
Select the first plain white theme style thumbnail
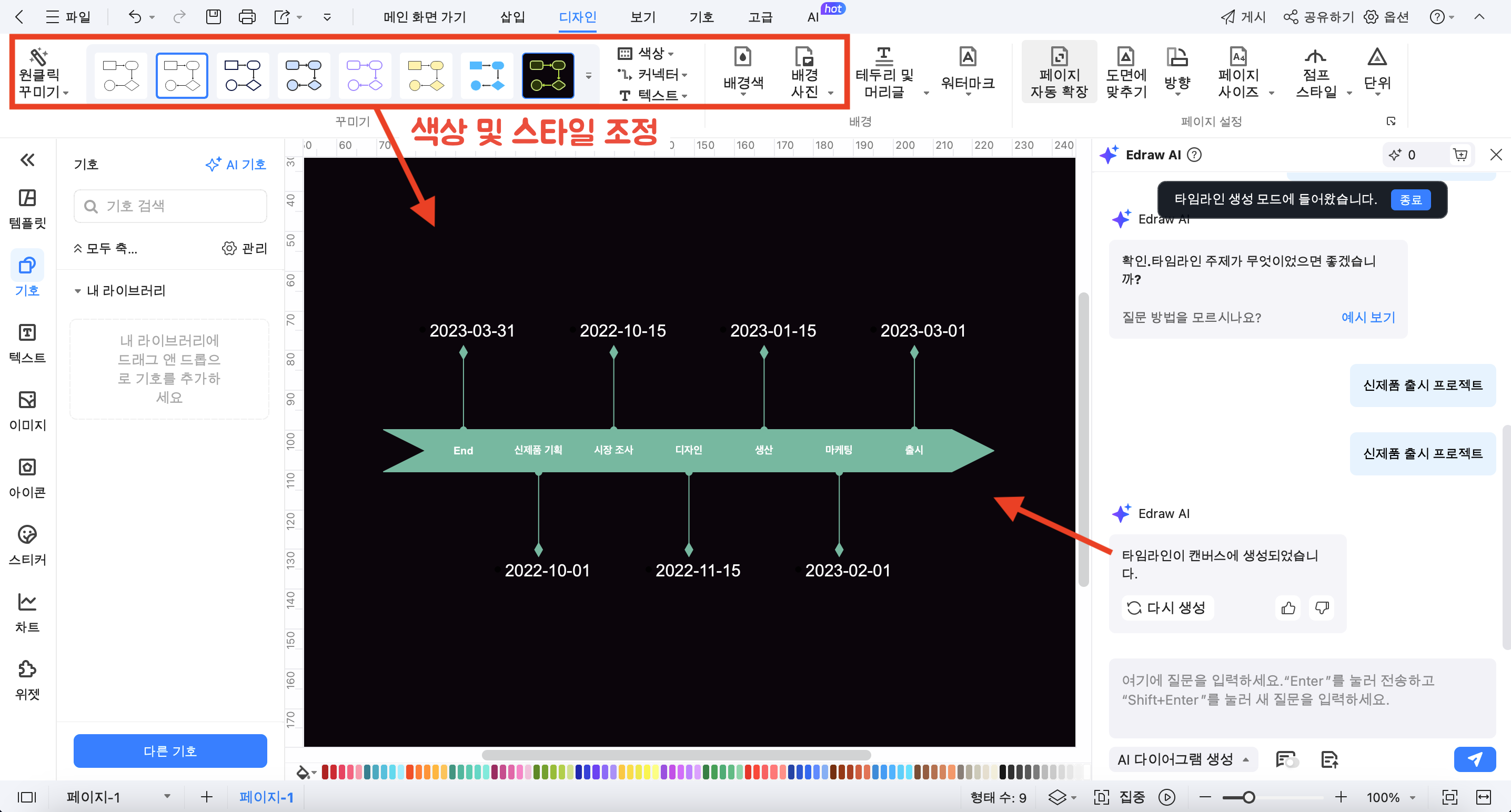tap(120, 75)
